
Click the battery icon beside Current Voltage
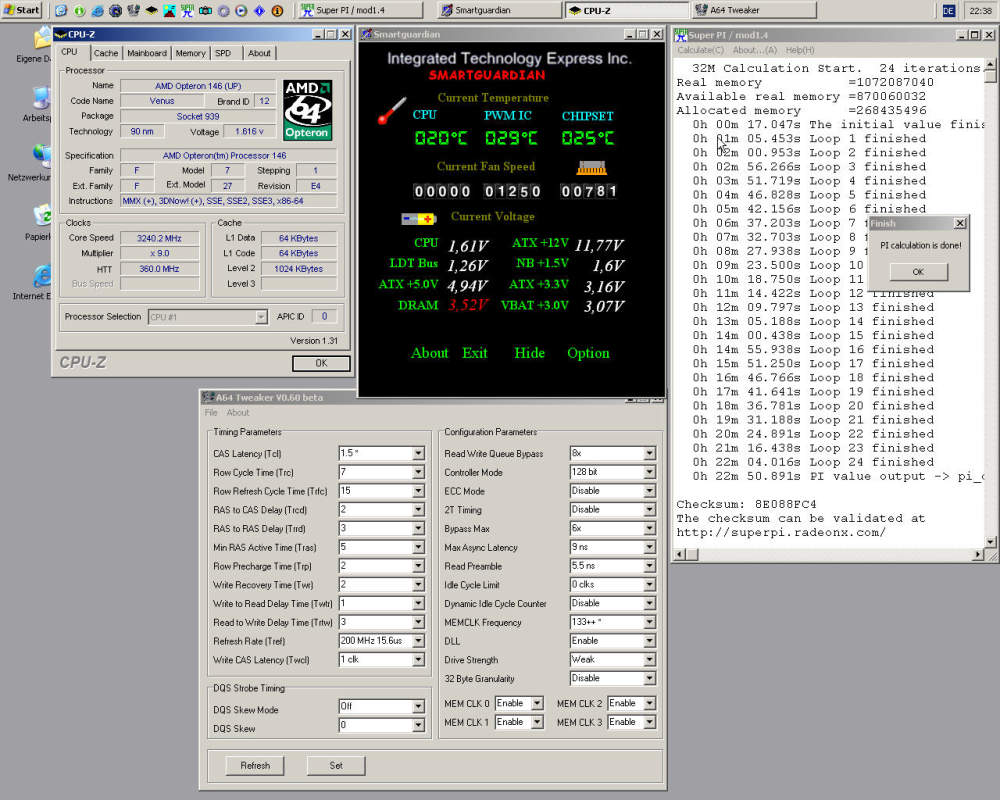click(x=418, y=219)
